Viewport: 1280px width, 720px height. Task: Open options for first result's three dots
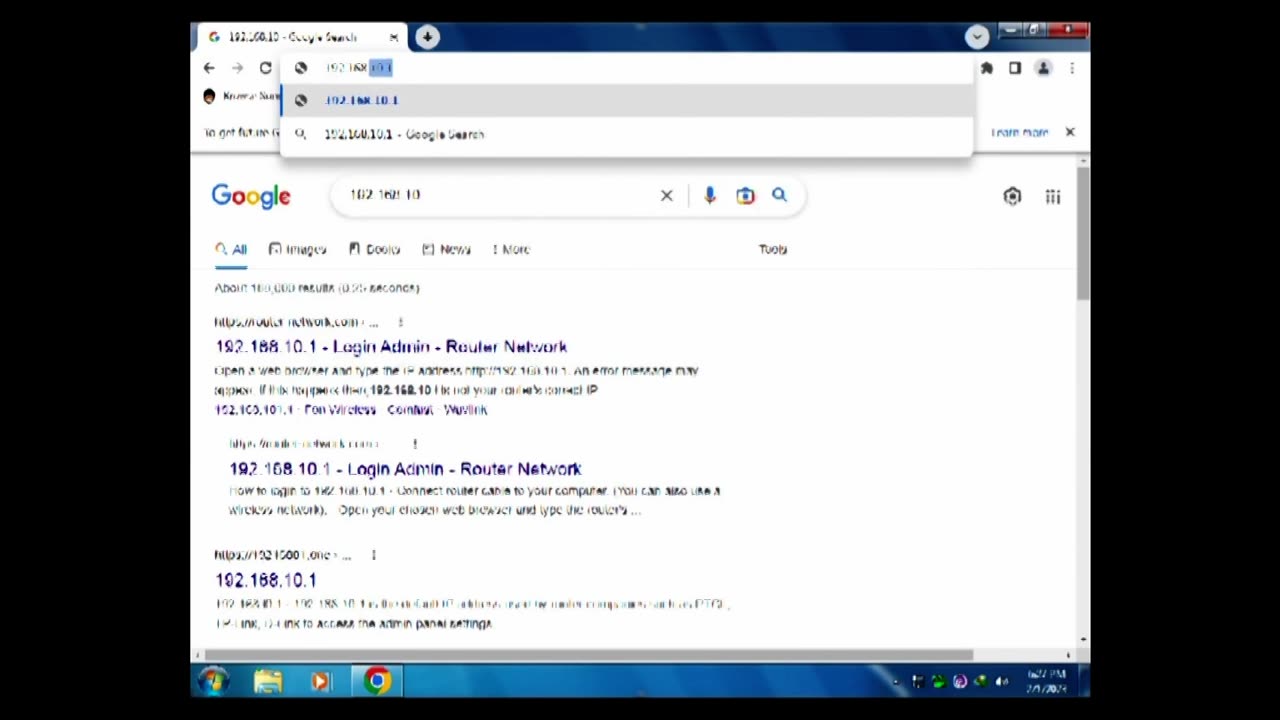pyautogui.click(x=400, y=322)
